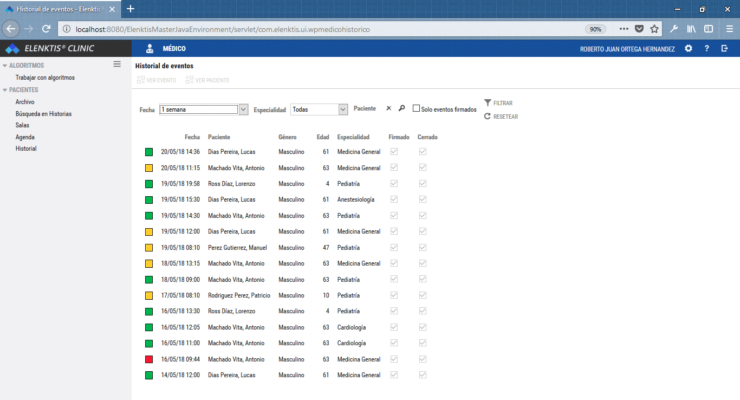Toggle the sidebar with the hamburger icon

point(117,65)
